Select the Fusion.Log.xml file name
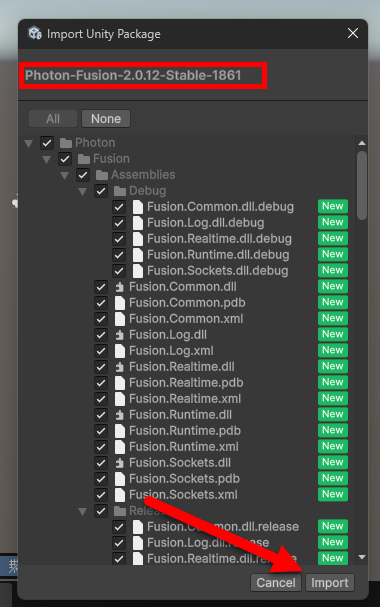380x607 pixels. coord(171,351)
